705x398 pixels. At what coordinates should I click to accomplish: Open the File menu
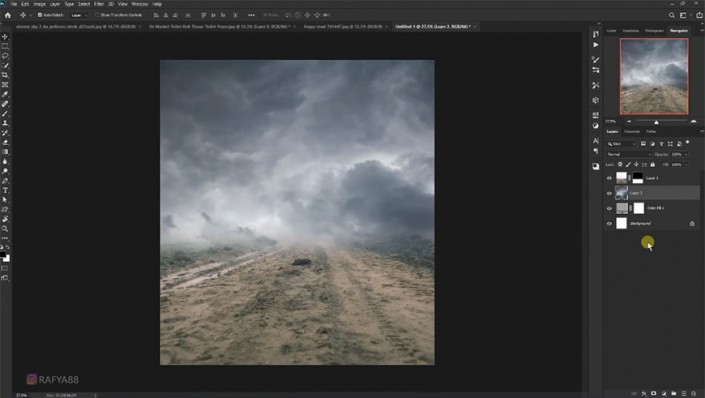[14, 4]
